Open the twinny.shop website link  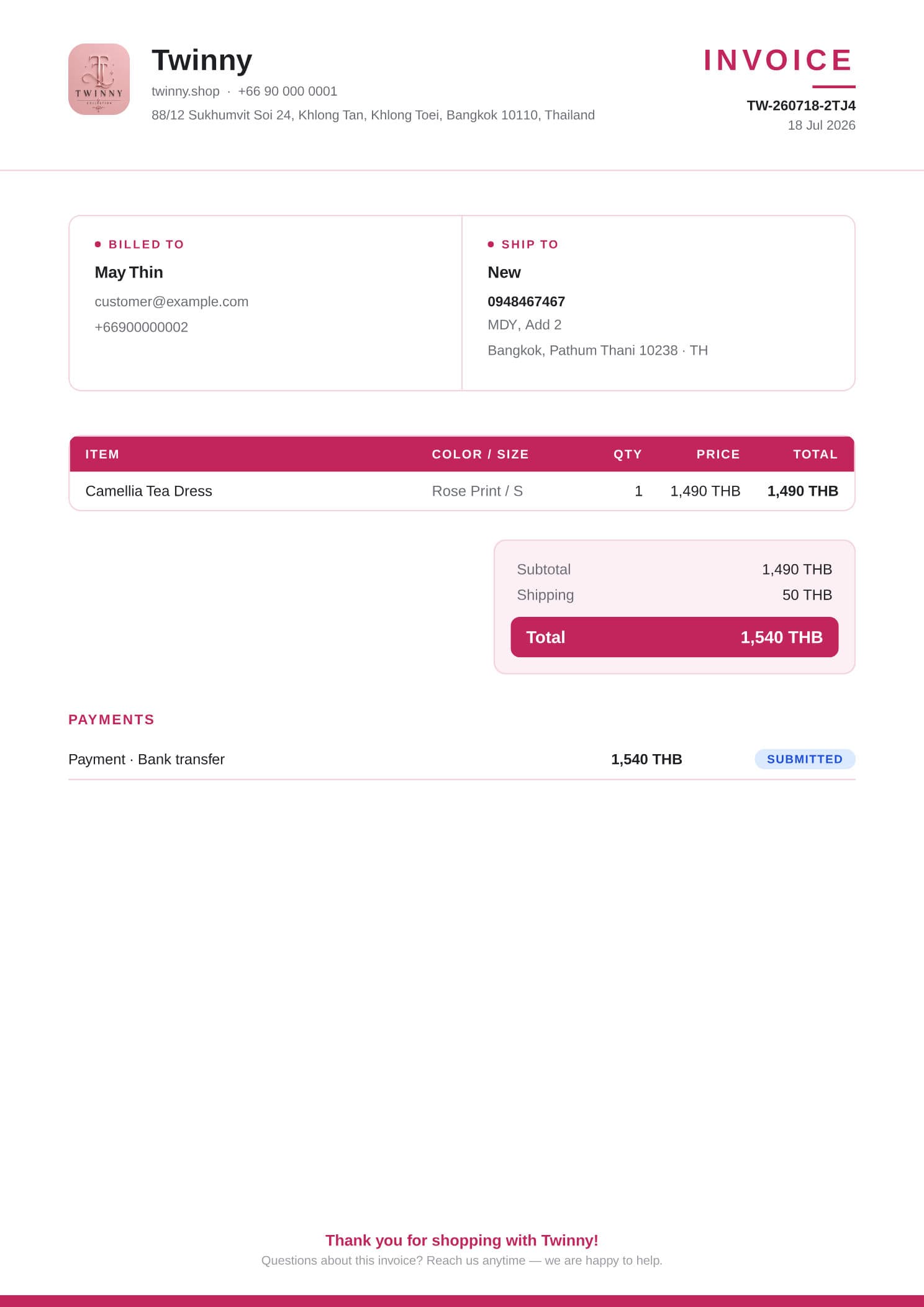pos(186,91)
